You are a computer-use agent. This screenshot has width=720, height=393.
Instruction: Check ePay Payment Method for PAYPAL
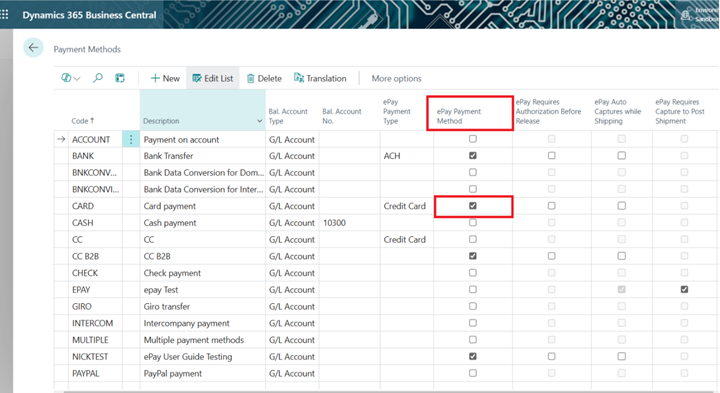click(472, 373)
